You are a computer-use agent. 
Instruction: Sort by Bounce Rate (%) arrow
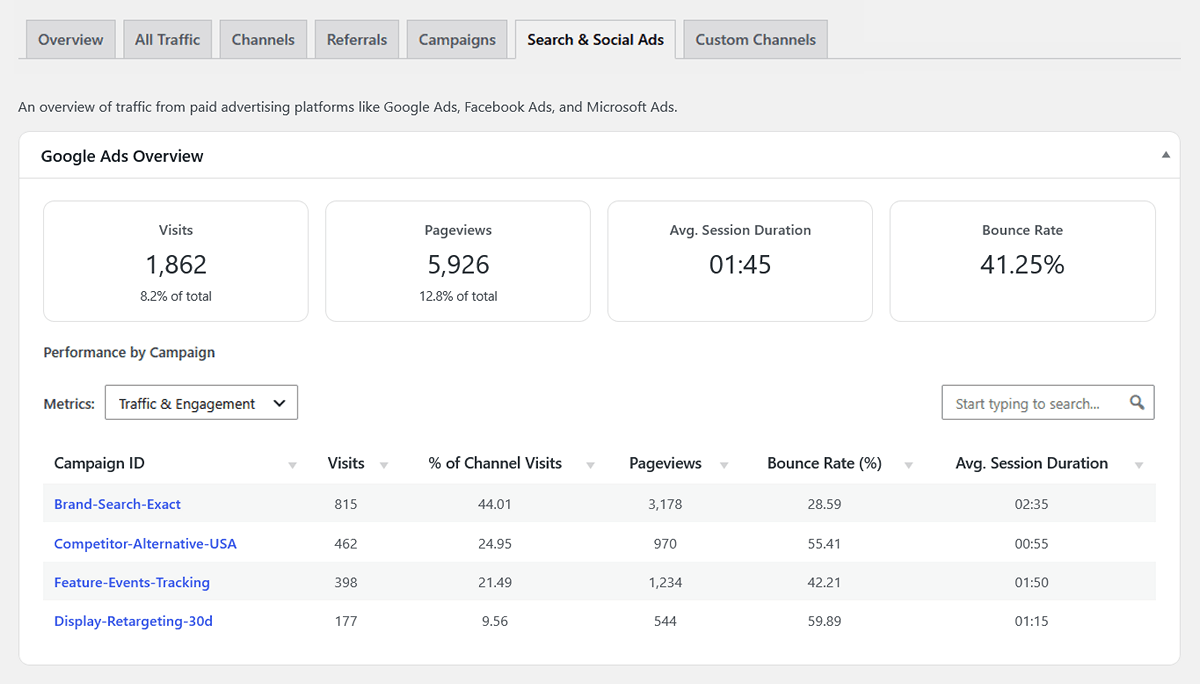(909, 465)
